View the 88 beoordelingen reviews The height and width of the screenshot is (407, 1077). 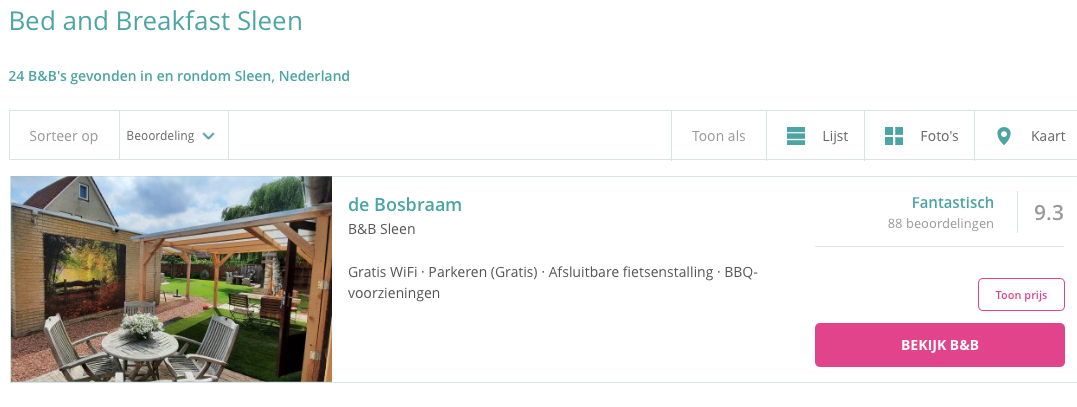(x=940, y=224)
